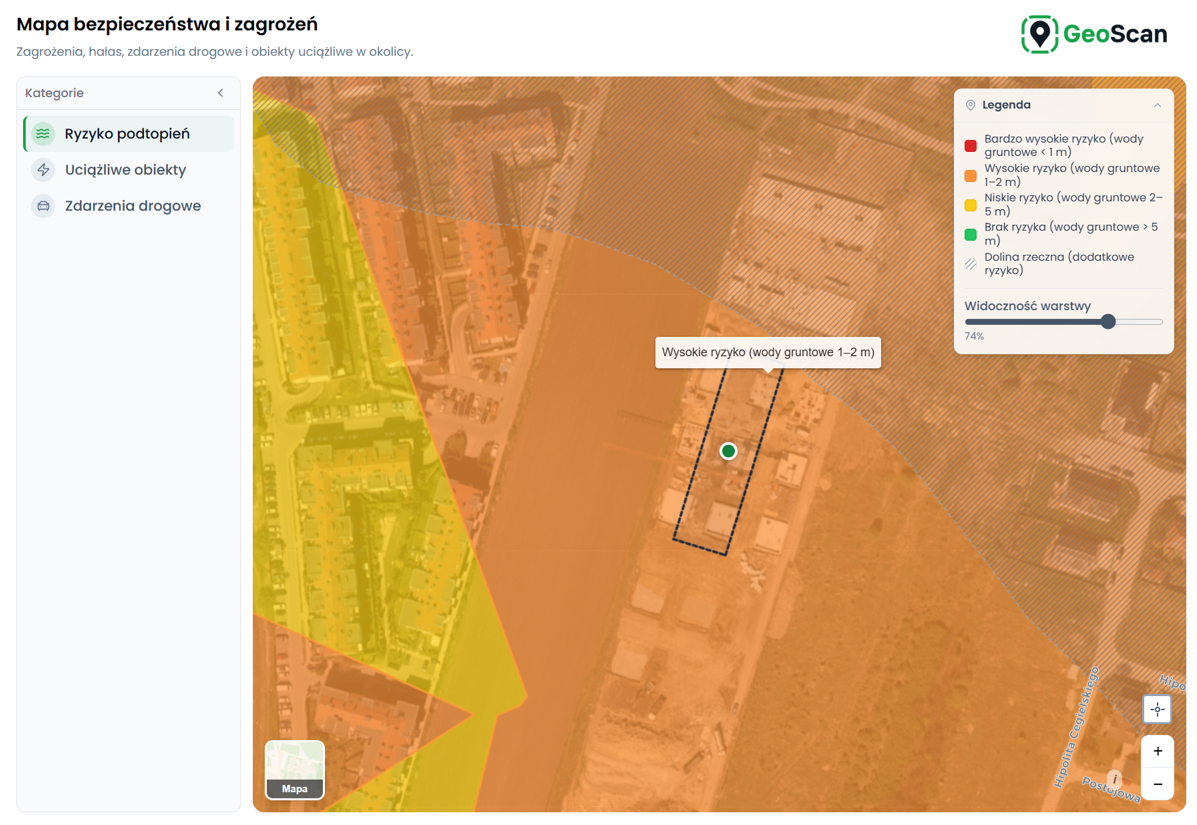
Task: Click the Dolina rzeczna legend text
Action: click(x=1059, y=263)
